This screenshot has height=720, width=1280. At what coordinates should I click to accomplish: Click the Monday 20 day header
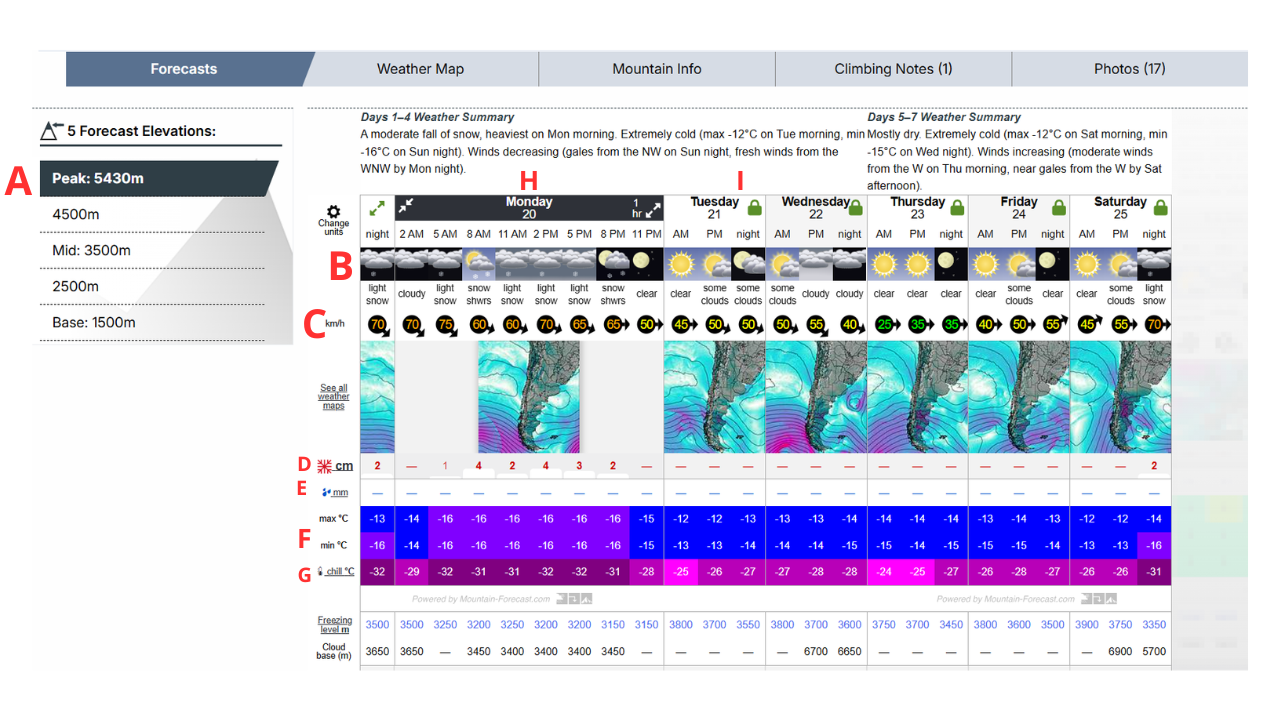pyautogui.click(x=529, y=208)
